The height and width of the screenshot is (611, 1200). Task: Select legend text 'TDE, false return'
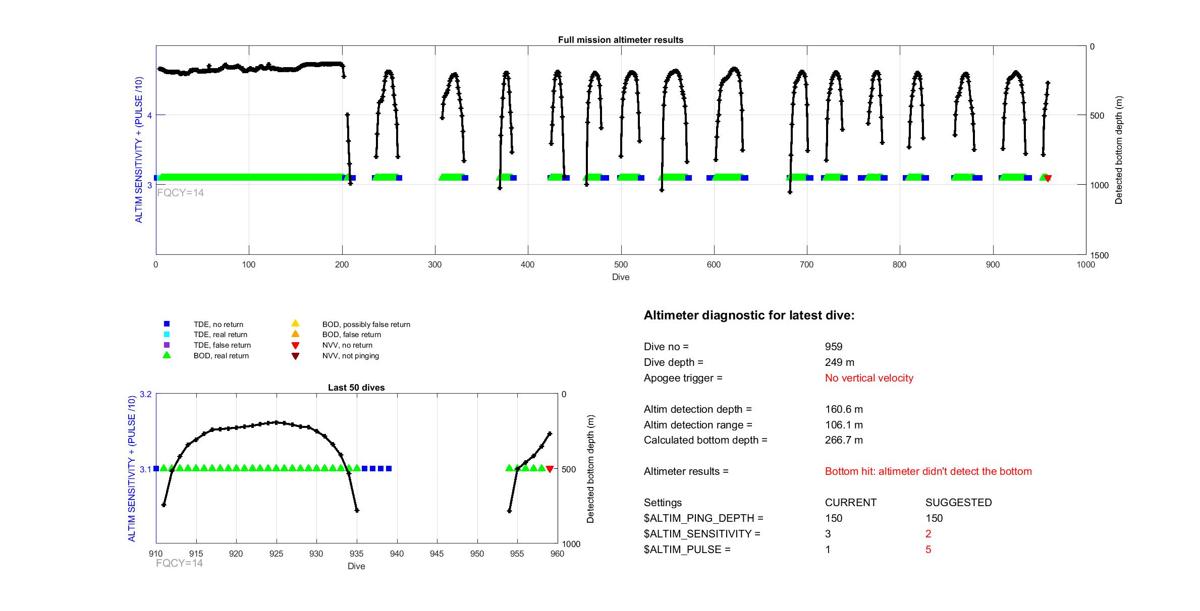pos(222,345)
